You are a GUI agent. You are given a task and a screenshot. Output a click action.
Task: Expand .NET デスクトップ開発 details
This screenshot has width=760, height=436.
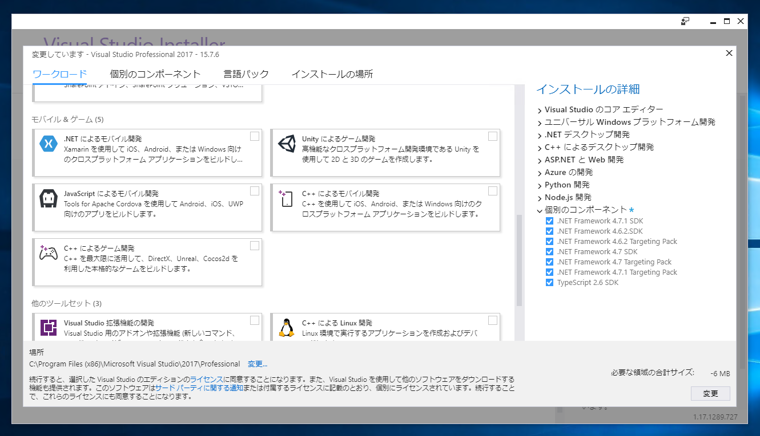pos(539,136)
